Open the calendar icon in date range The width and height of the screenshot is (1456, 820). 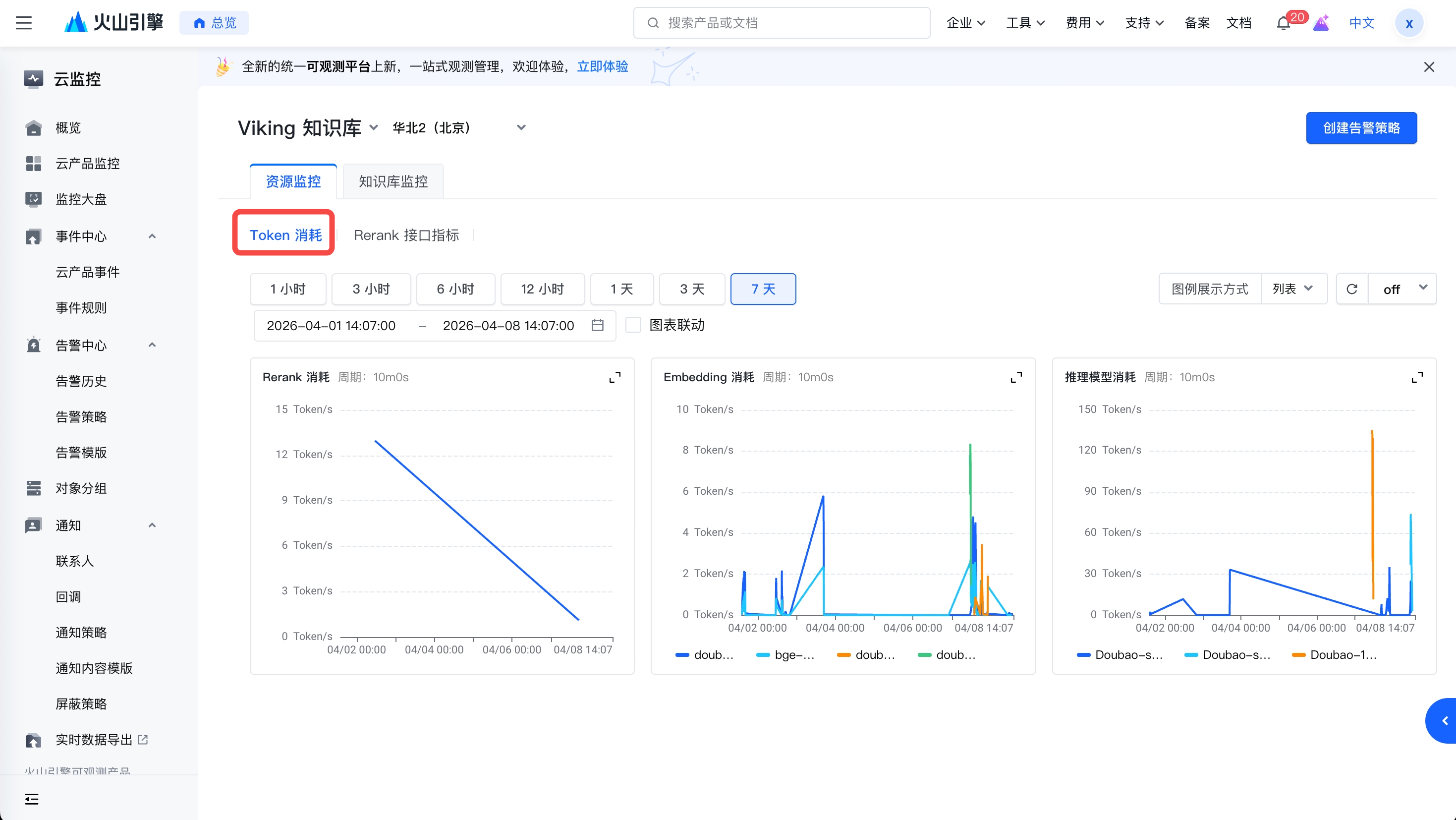598,325
